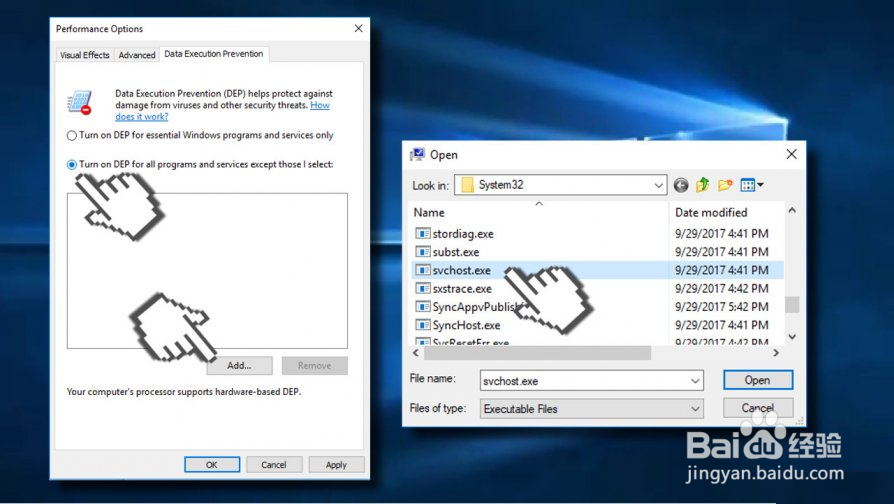The width and height of the screenshot is (894, 504).
Task: Click the Add... button
Action: coord(239,365)
